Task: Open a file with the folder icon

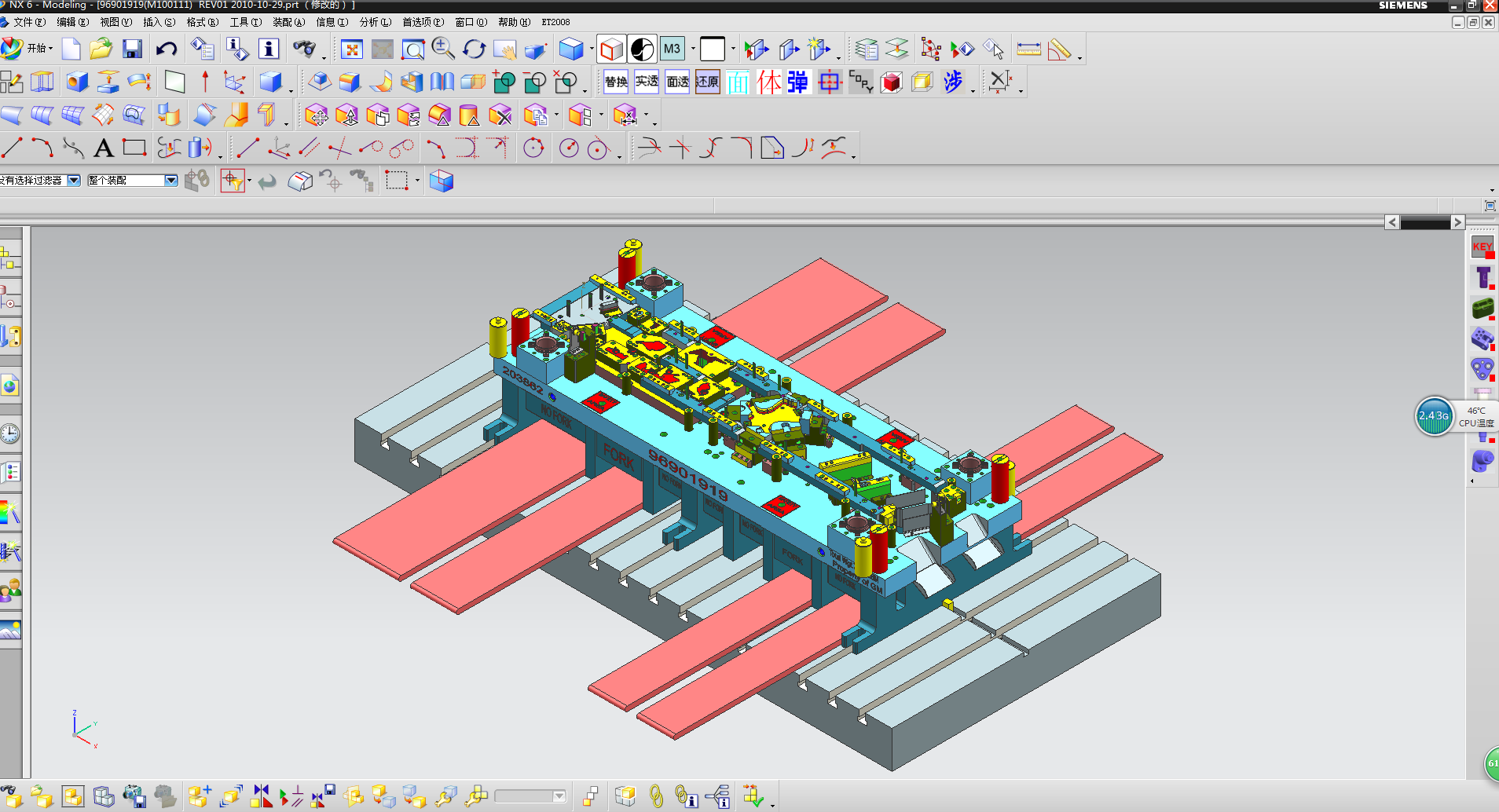Action: 101,49
